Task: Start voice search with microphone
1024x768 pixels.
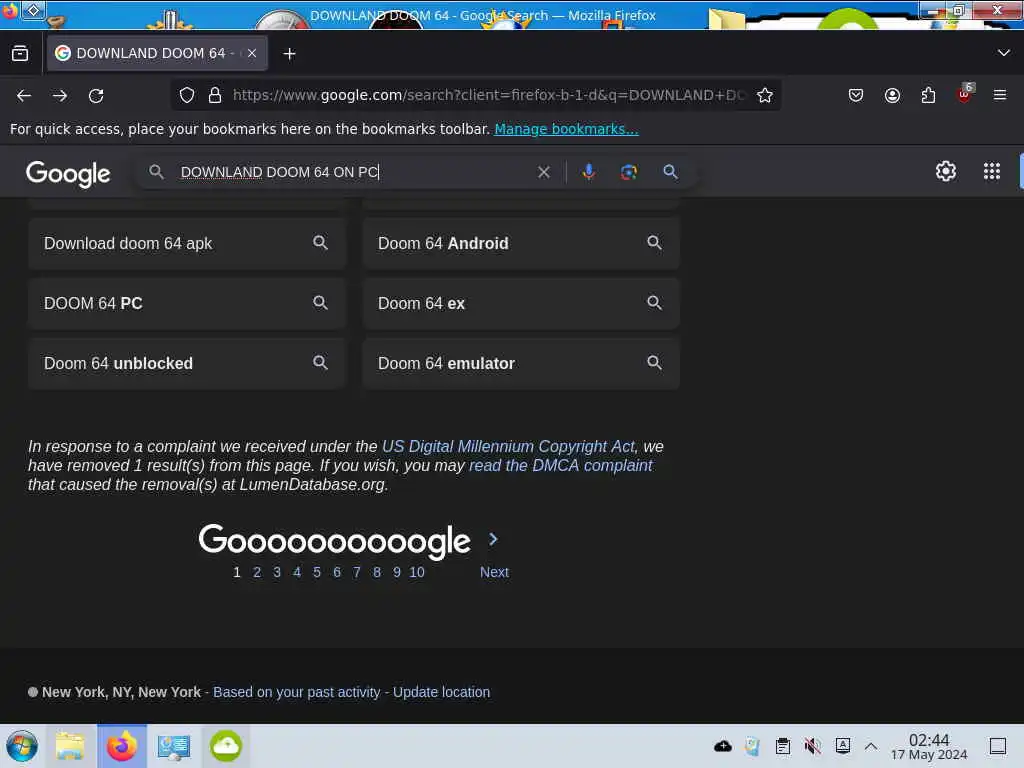Action: 588,172
